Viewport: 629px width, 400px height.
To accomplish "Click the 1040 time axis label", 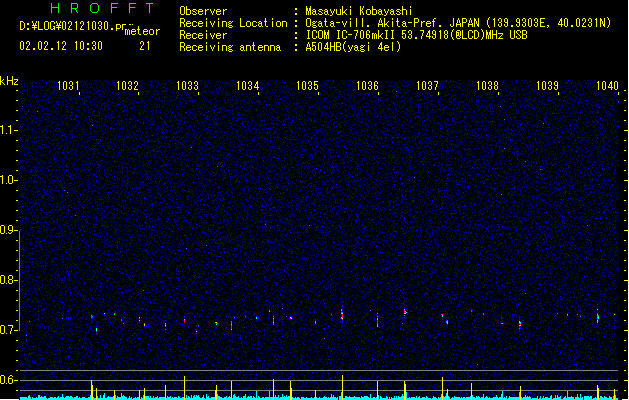I will (607, 86).
